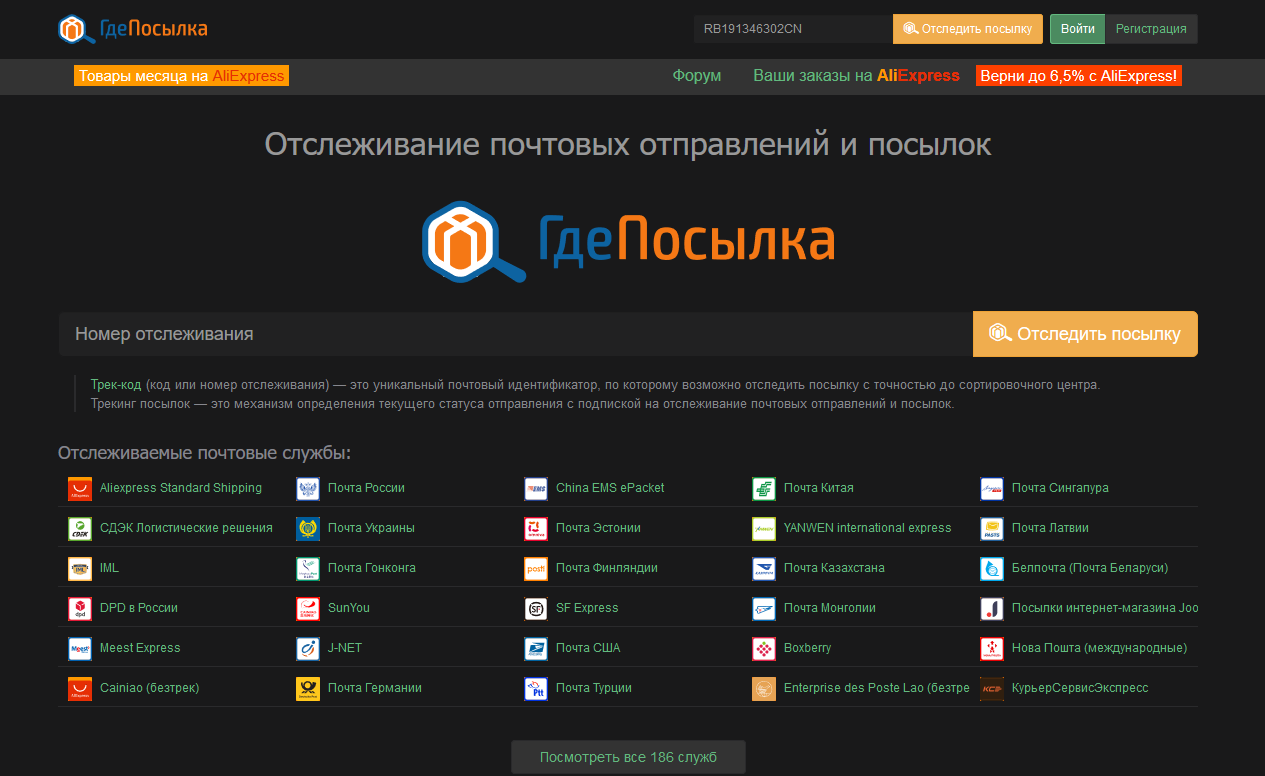This screenshot has width=1265, height=776.
Task: Click the Почта Украины carrier icon
Action: (308, 529)
